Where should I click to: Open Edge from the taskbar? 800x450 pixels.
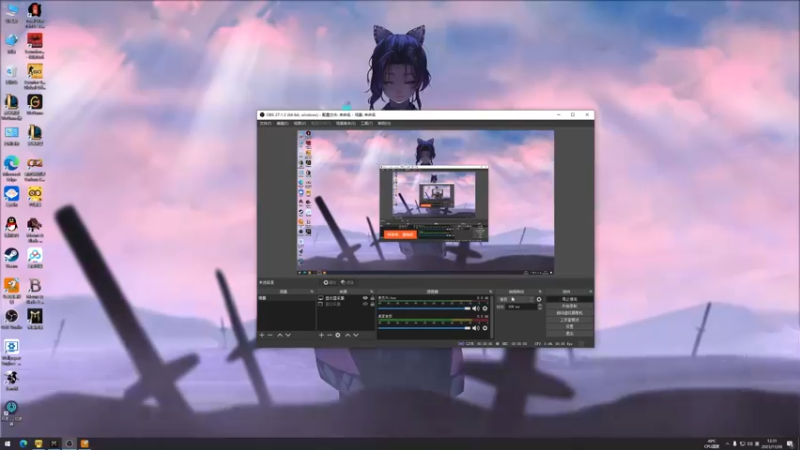23,443
